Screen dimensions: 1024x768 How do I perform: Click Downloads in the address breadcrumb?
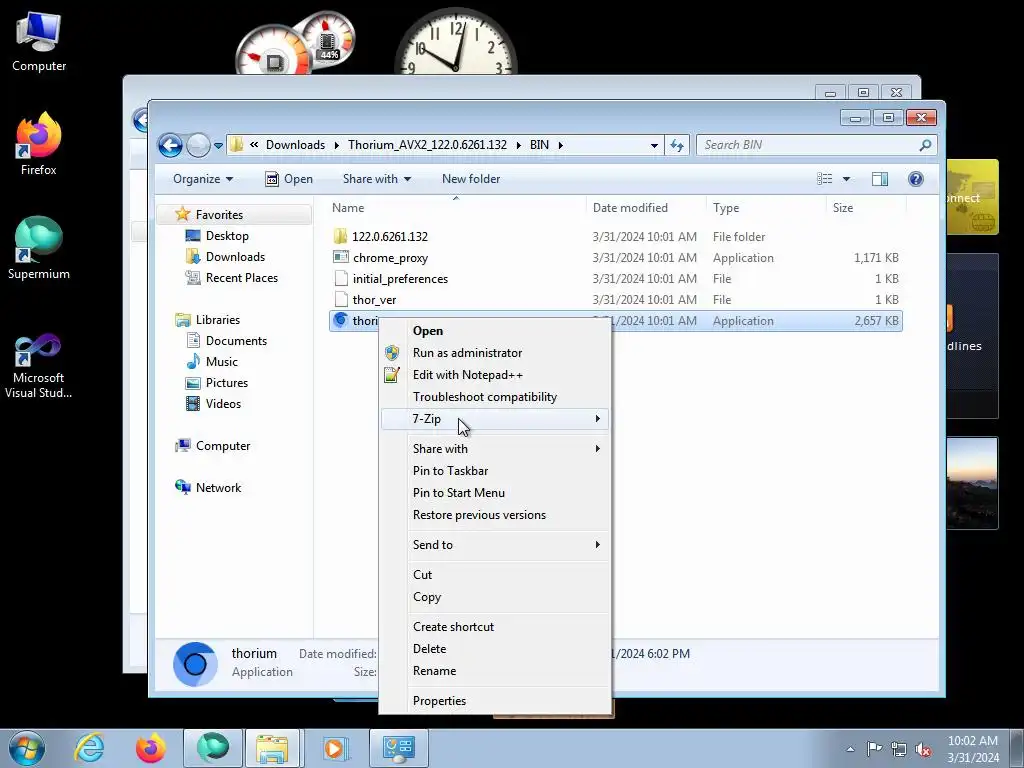[295, 145]
